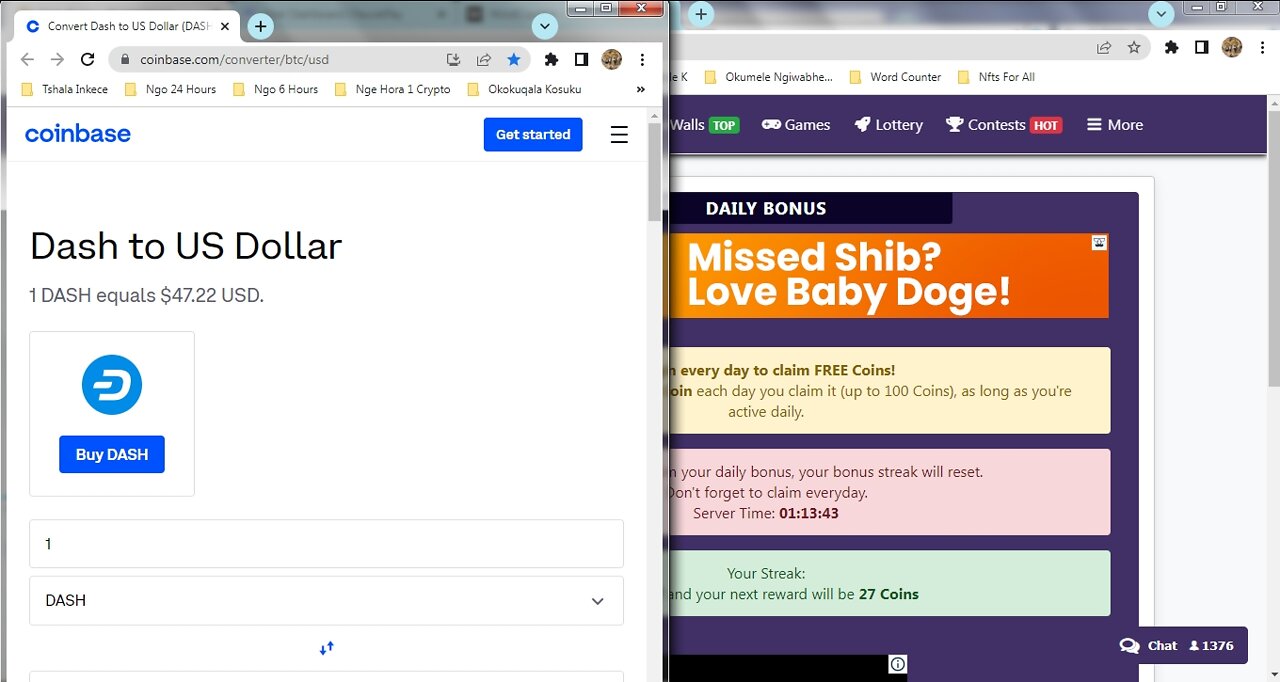The width and height of the screenshot is (1280, 682).
Task: Click the swap currencies arrows icon
Action: 326,648
